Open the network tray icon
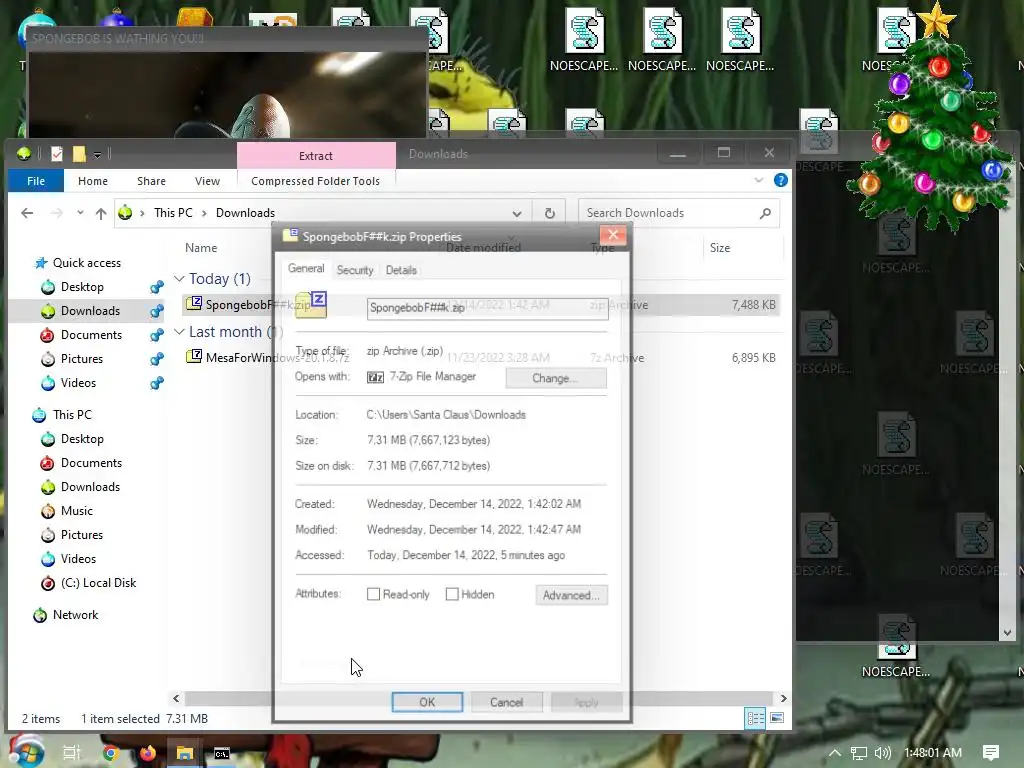1024x768 pixels. pos(859,753)
